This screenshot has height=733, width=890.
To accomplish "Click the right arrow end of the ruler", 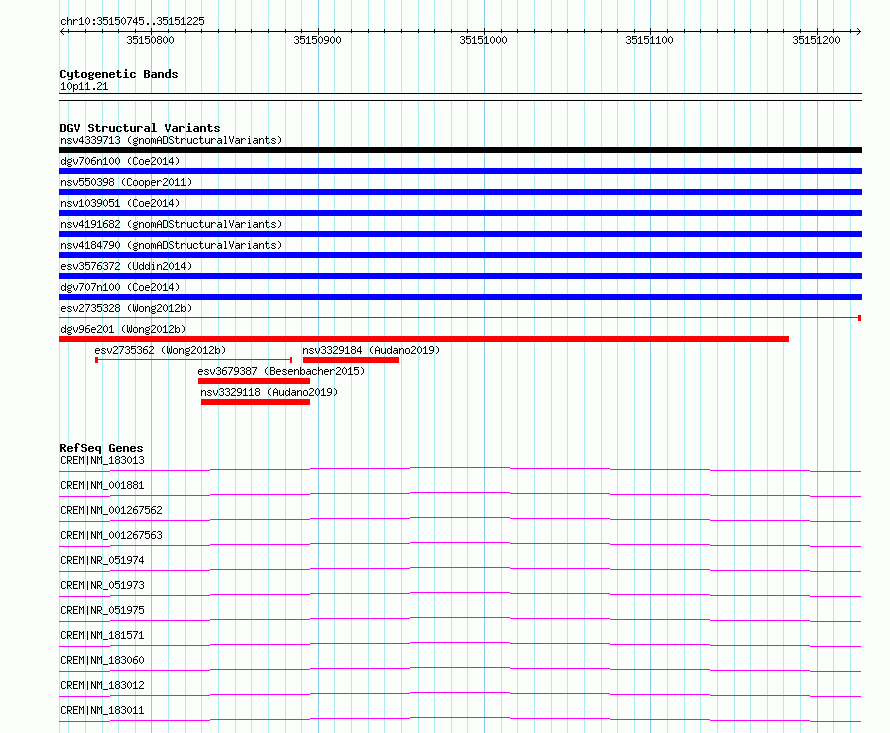I will click(x=858, y=31).
